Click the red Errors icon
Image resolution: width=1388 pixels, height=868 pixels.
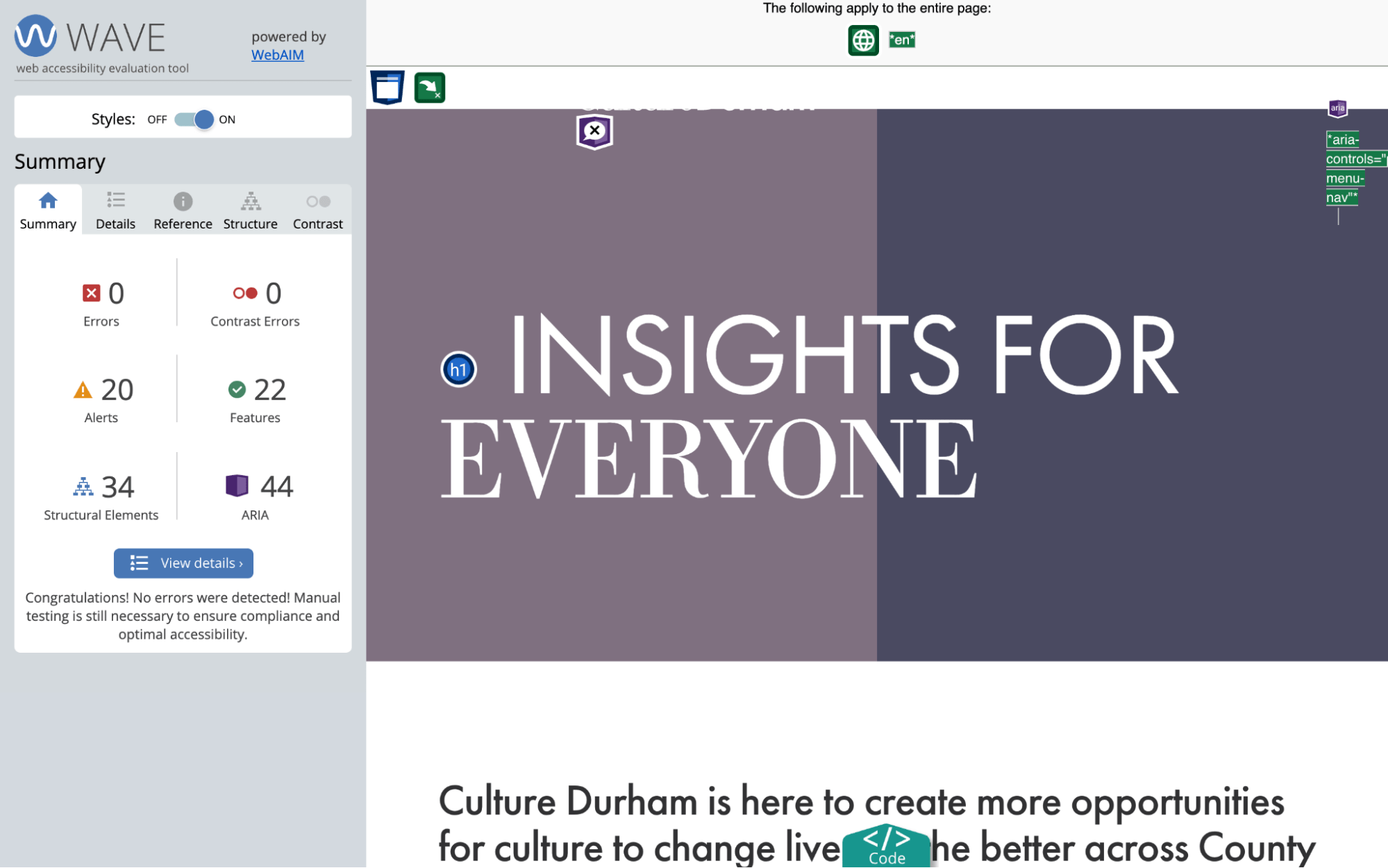(91, 293)
